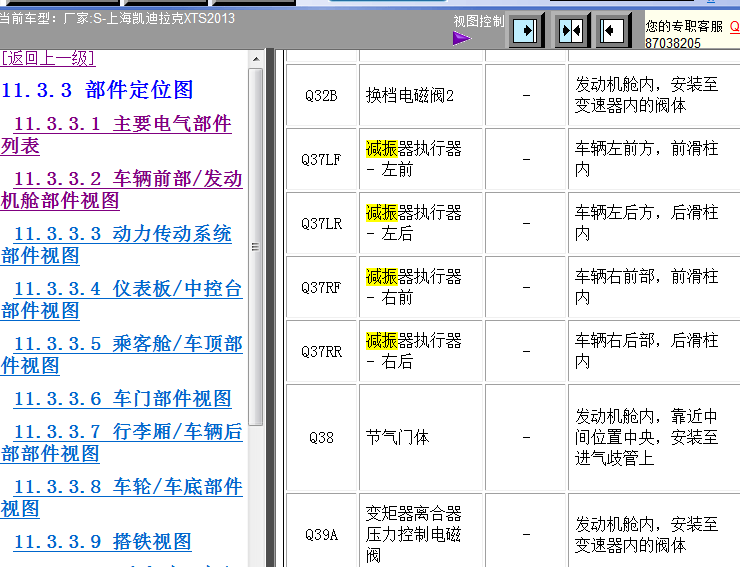
Task: Click 车辆左前方，前滑柱内 location cell
Action: [x=655, y=159]
